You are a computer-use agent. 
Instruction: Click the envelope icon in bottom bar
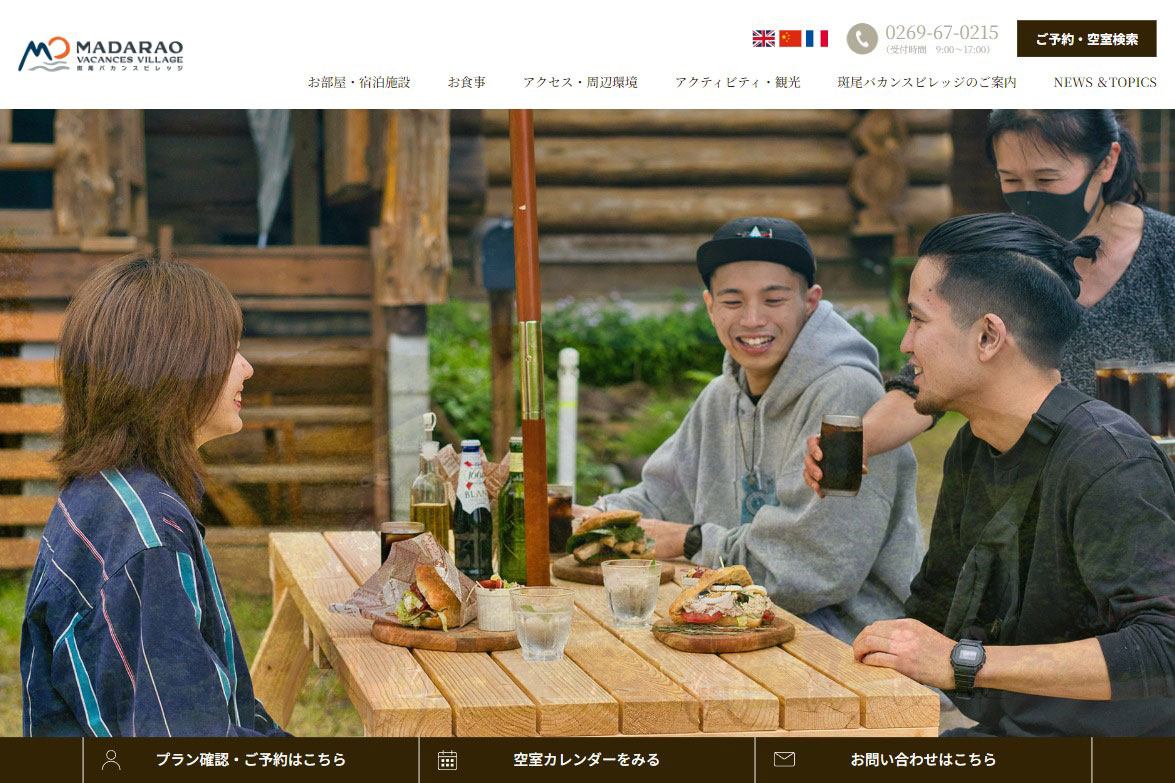coord(784,759)
